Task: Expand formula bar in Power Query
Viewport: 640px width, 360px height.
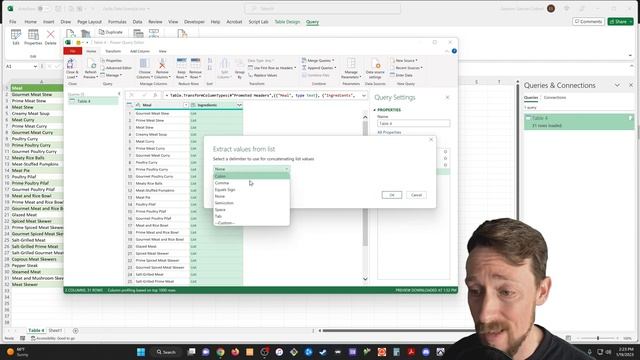Action: (363, 96)
